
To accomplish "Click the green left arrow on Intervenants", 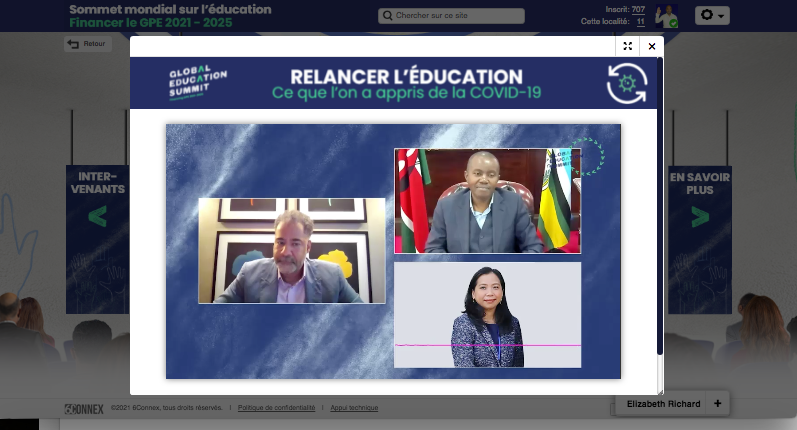I will pos(97,217).
